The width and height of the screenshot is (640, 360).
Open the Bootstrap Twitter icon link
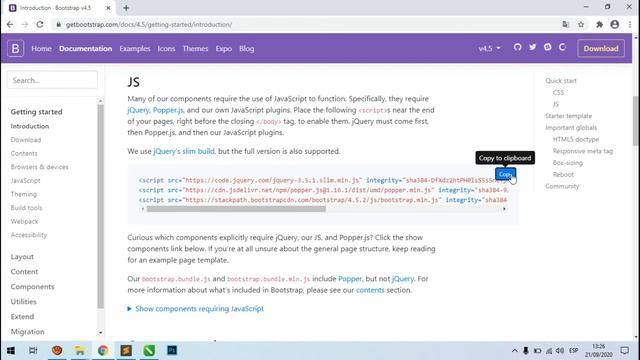pyautogui.click(x=532, y=47)
